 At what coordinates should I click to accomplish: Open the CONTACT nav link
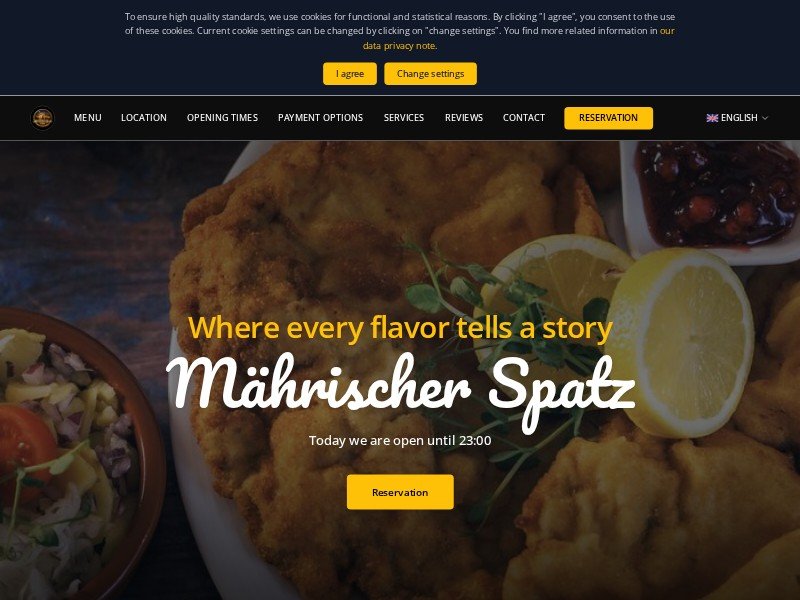[x=524, y=118]
